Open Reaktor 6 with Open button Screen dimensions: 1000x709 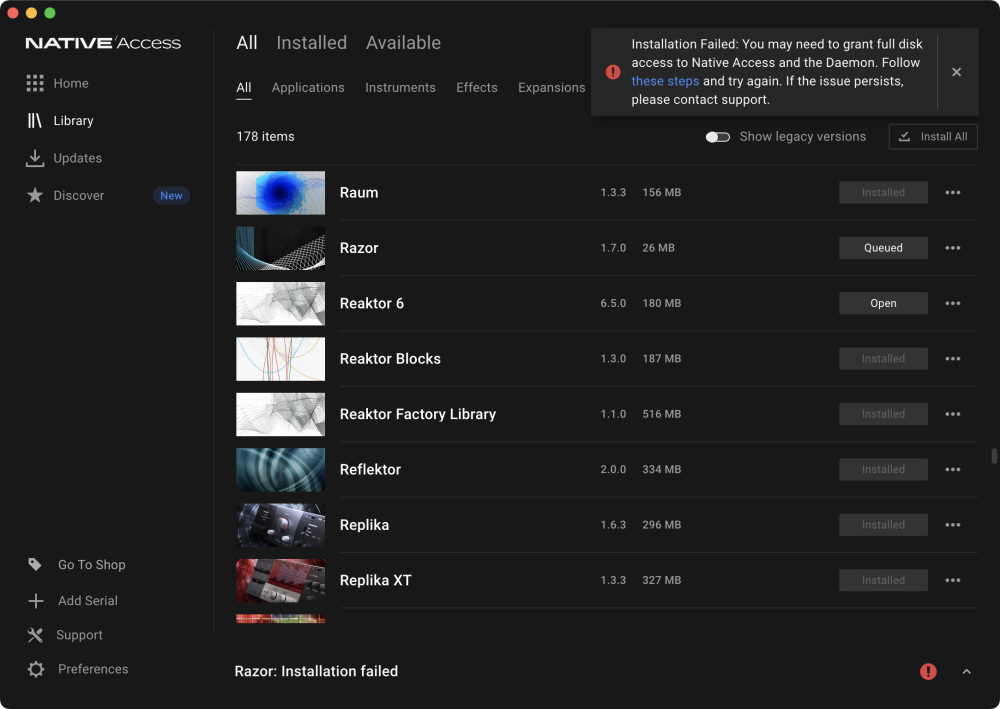click(x=883, y=303)
